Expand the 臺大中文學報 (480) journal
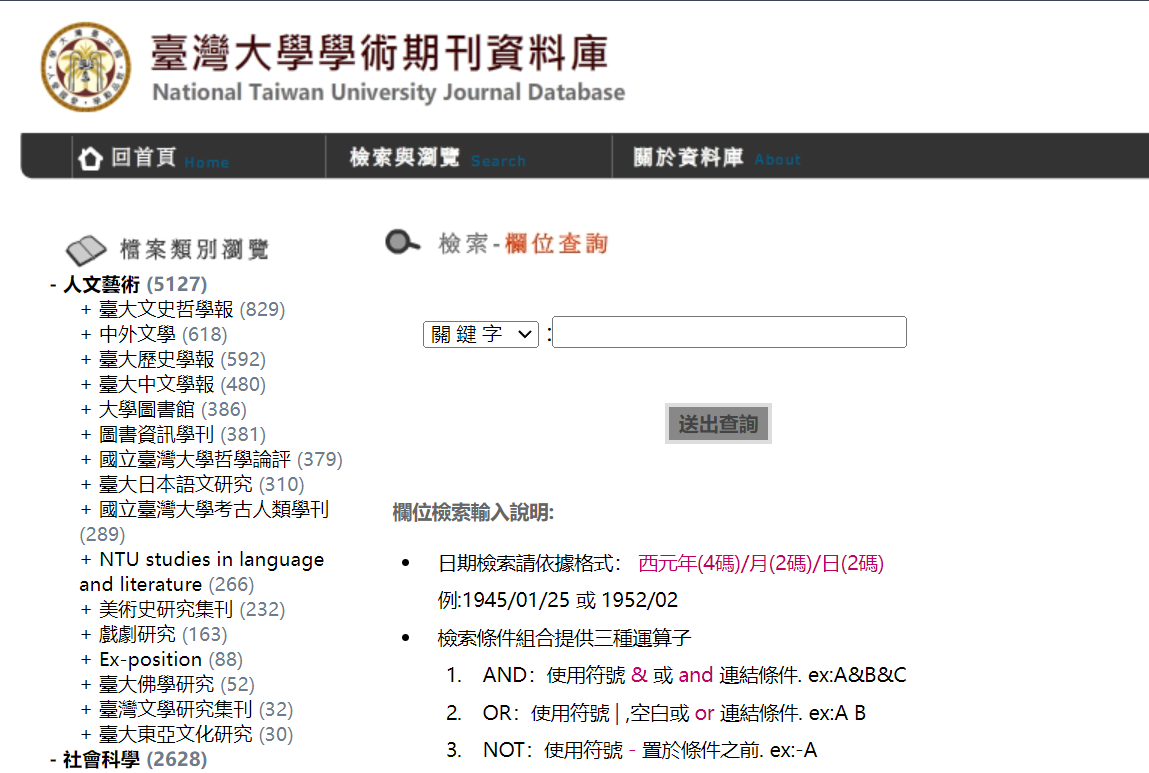This screenshot has width=1149, height=773. [173, 384]
